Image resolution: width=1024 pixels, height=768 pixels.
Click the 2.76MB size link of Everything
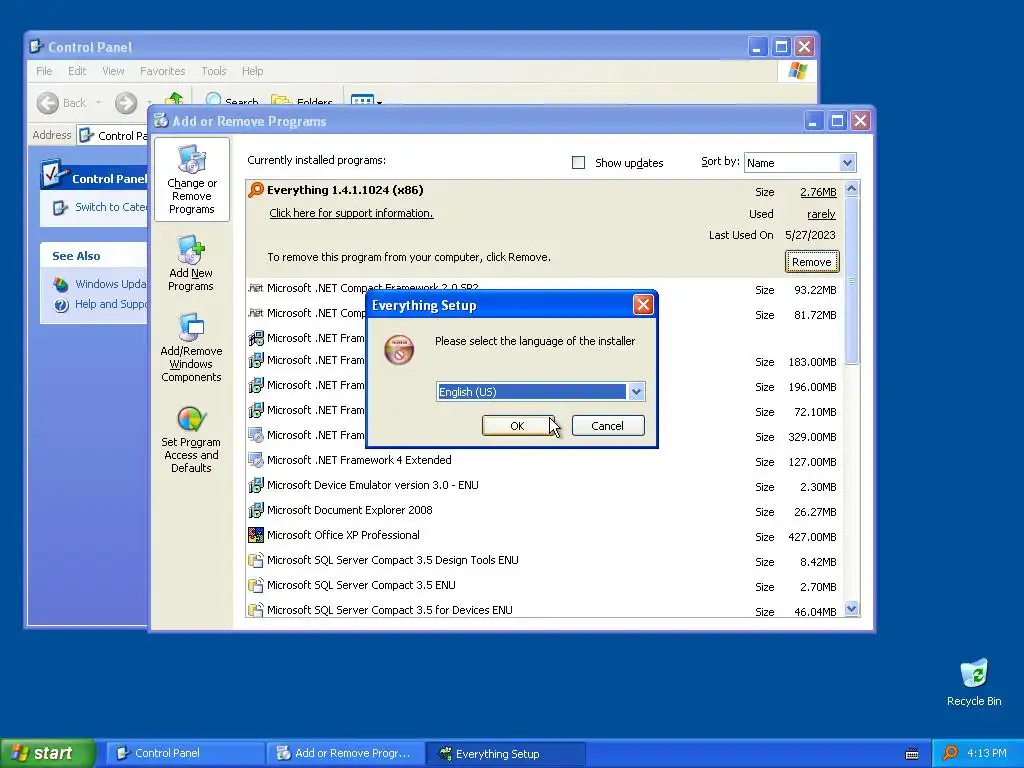[x=818, y=192]
